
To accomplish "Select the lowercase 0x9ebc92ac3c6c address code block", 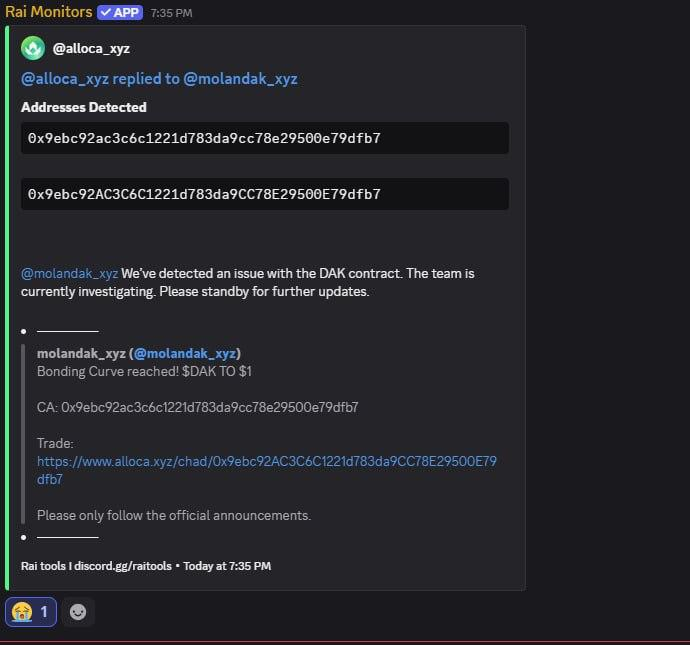I will click(265, 138).
